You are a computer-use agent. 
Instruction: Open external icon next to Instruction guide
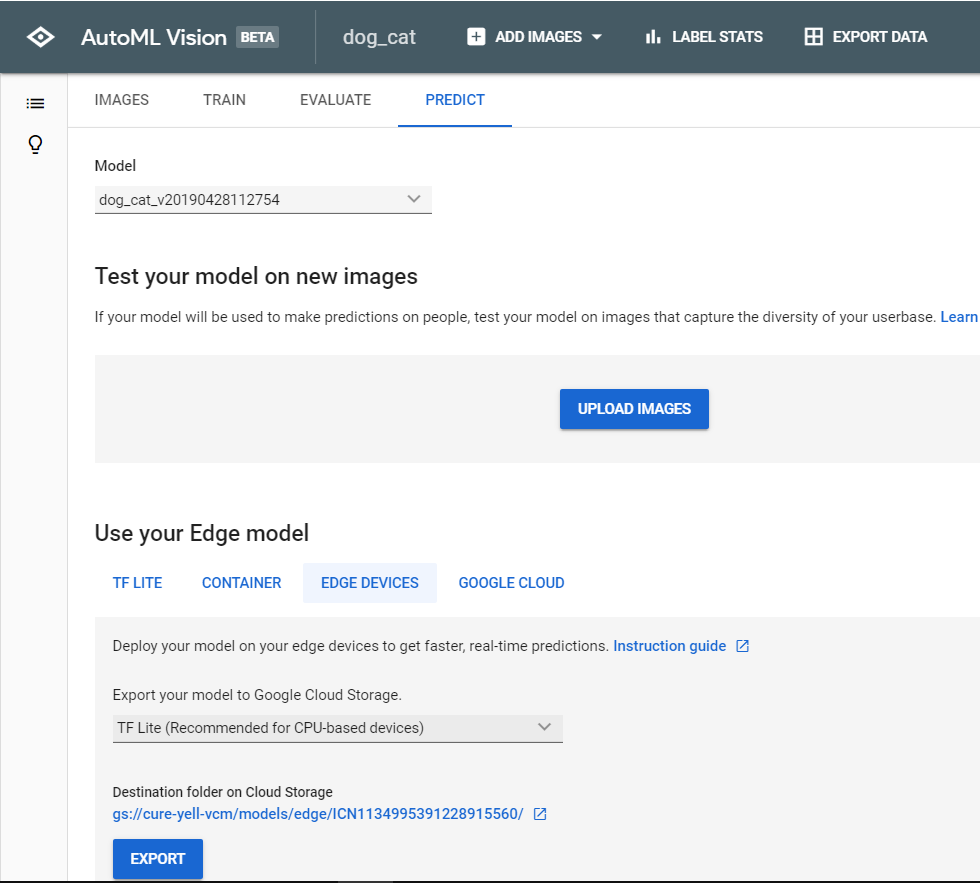(742, 646)
